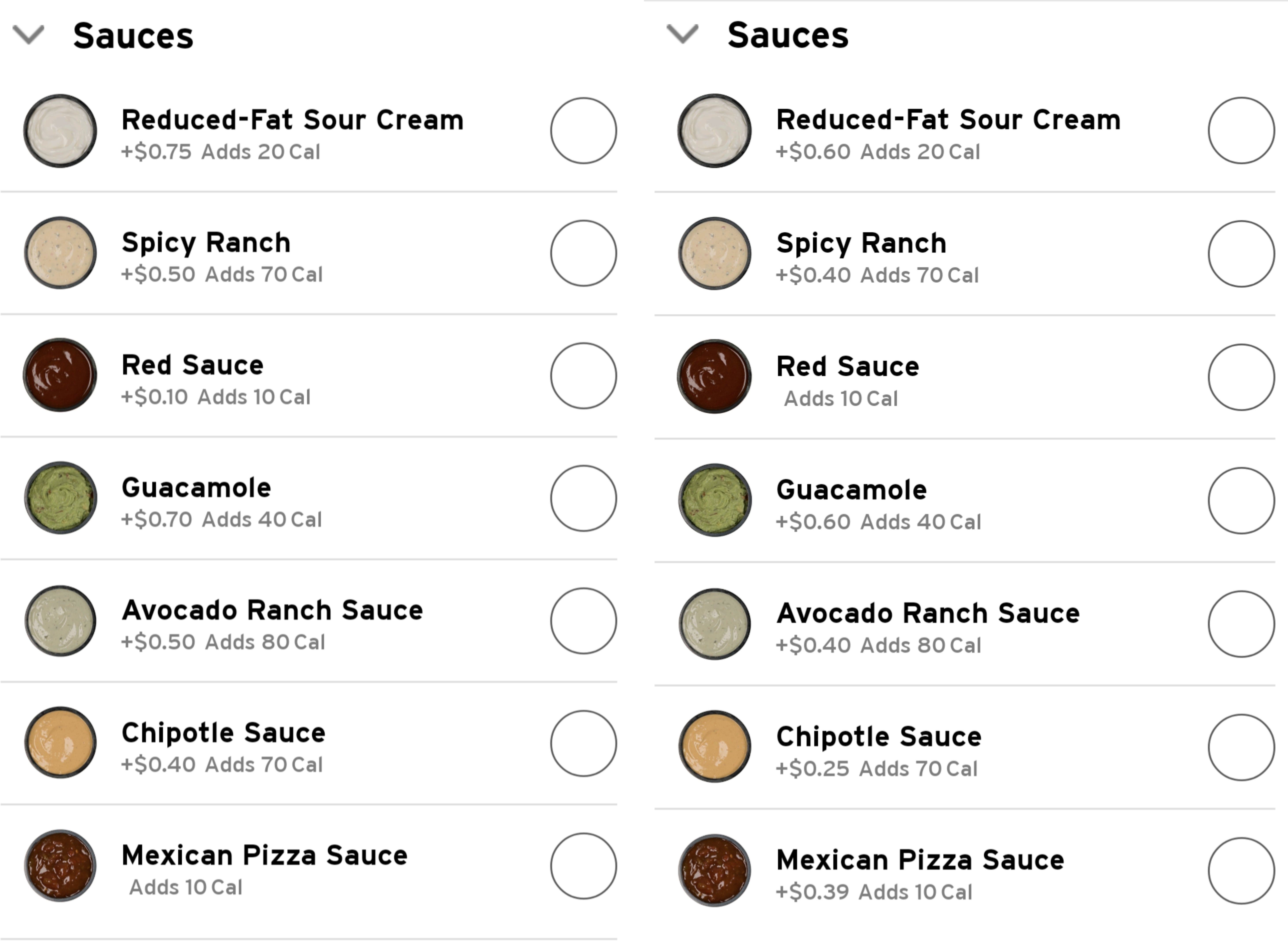This screenshot has height=941, width=1288.
Task: Click the Red Sauce image priced +$0.10
Action: 60,375
